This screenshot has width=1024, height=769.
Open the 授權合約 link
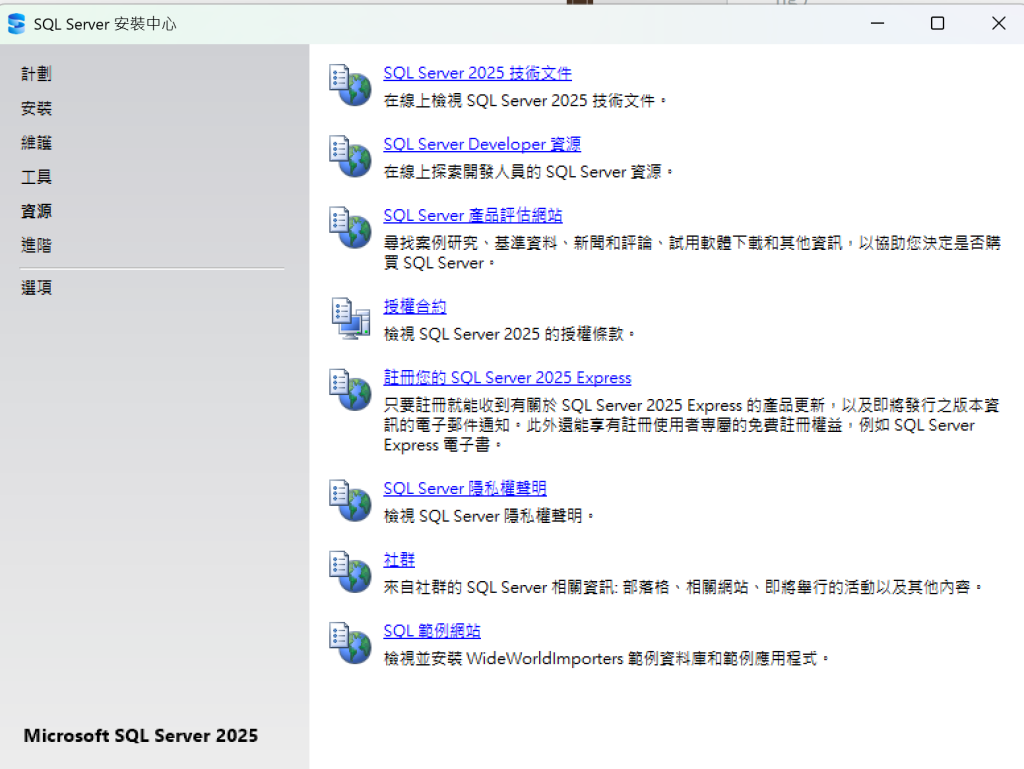click(x=415, y=306)
